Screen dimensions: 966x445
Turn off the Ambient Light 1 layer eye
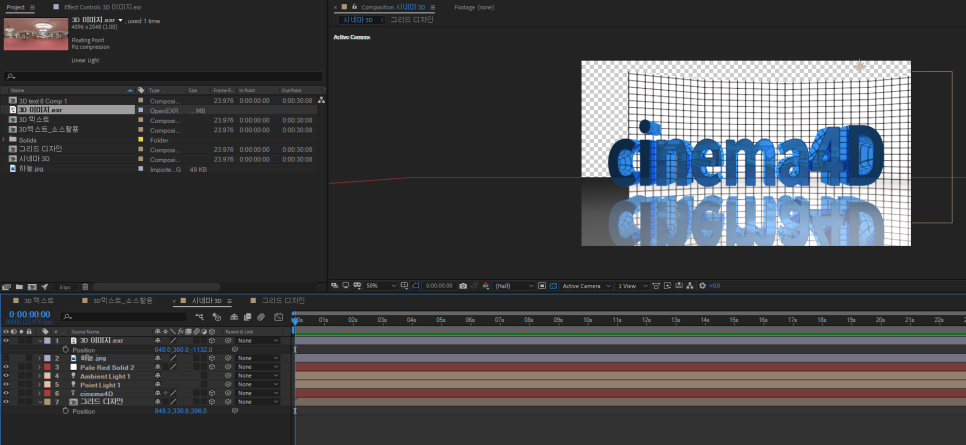pyautogui.click(x=6, y=375)
